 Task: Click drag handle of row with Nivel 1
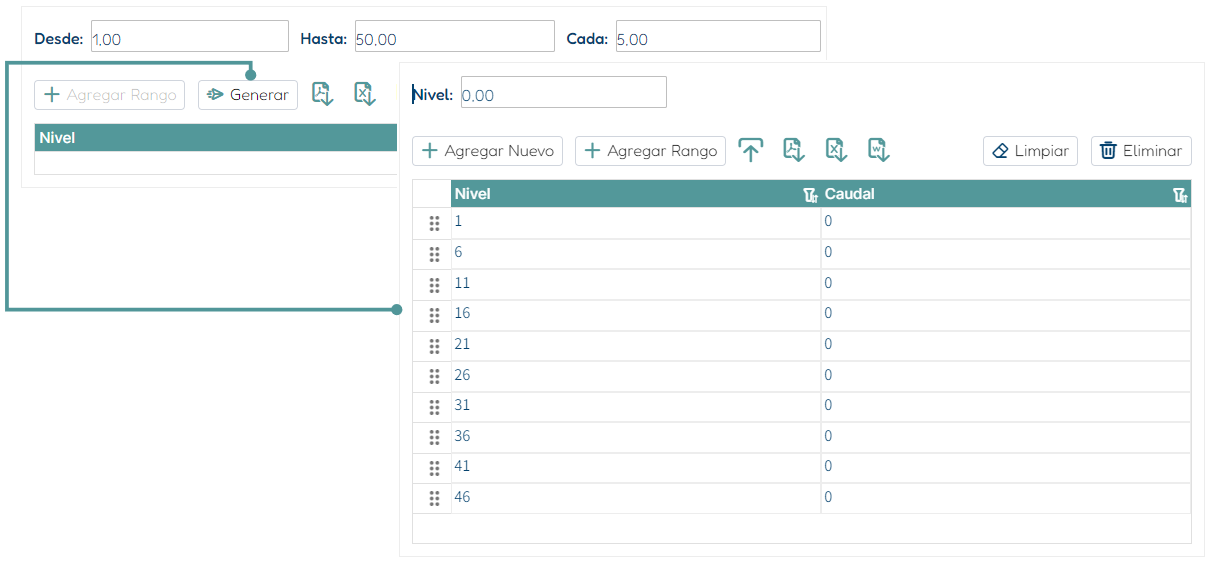(x=434, y=223)
